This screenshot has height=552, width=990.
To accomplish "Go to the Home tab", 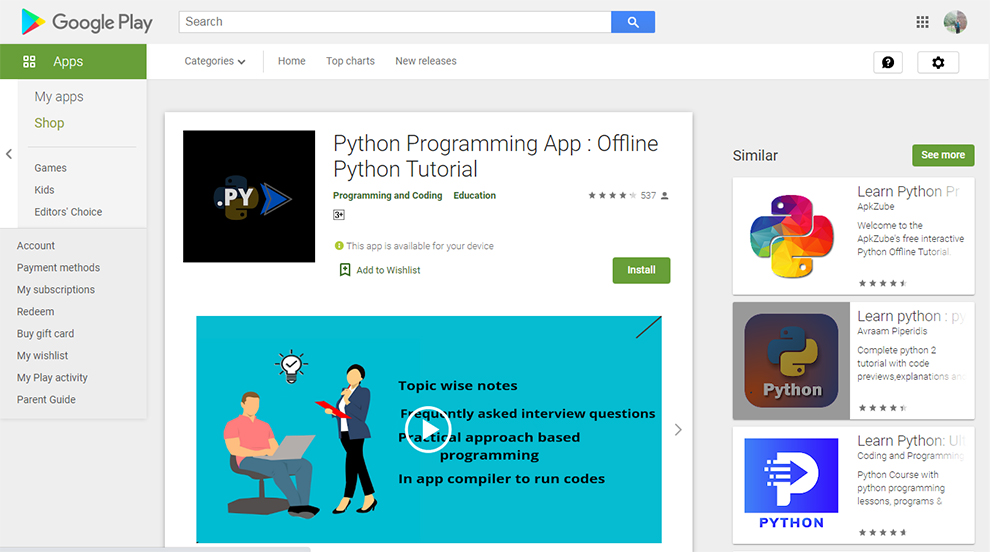I will point(292,61).
